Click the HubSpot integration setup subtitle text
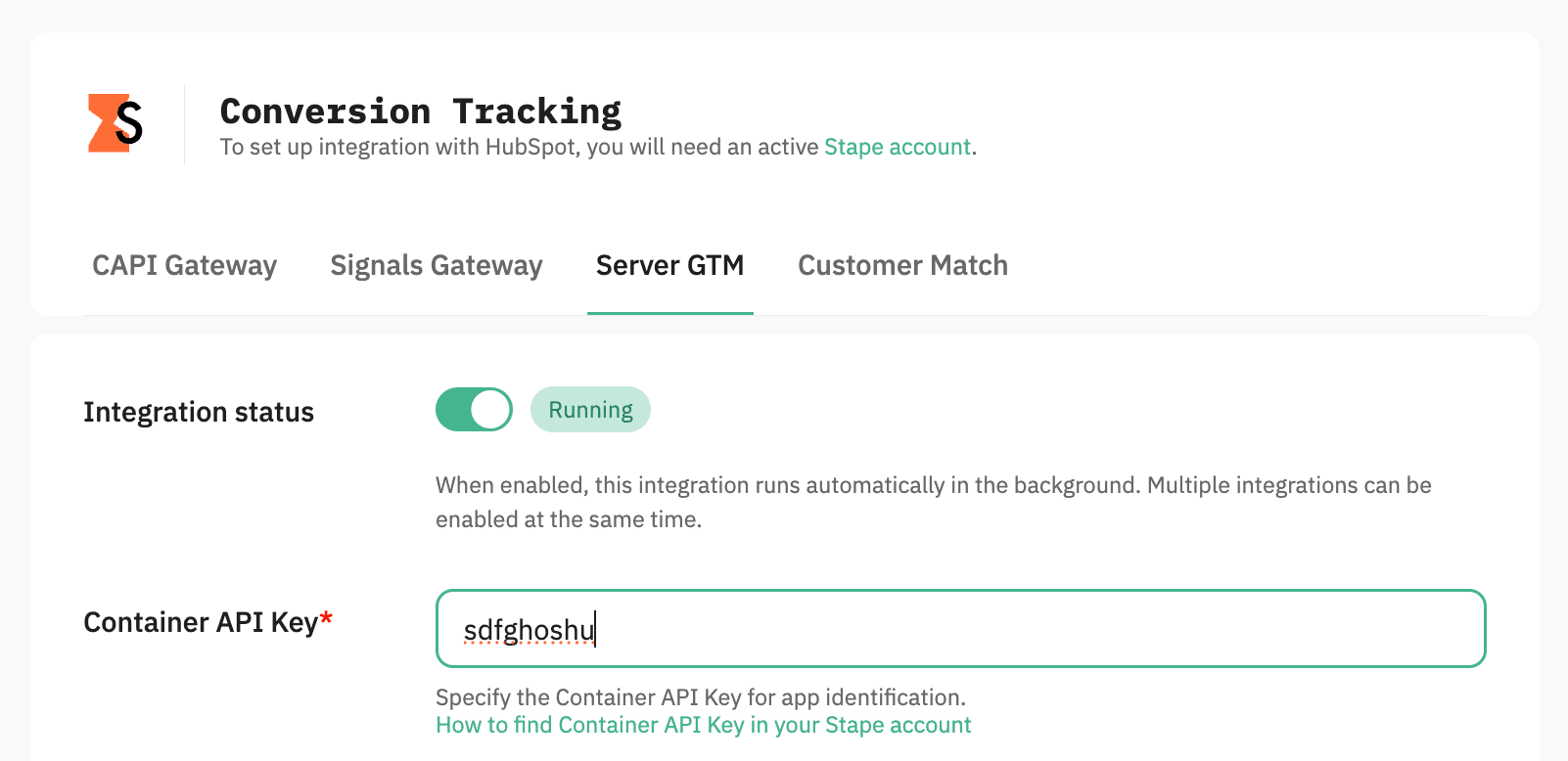1568x761 pixels. point(519,147)
